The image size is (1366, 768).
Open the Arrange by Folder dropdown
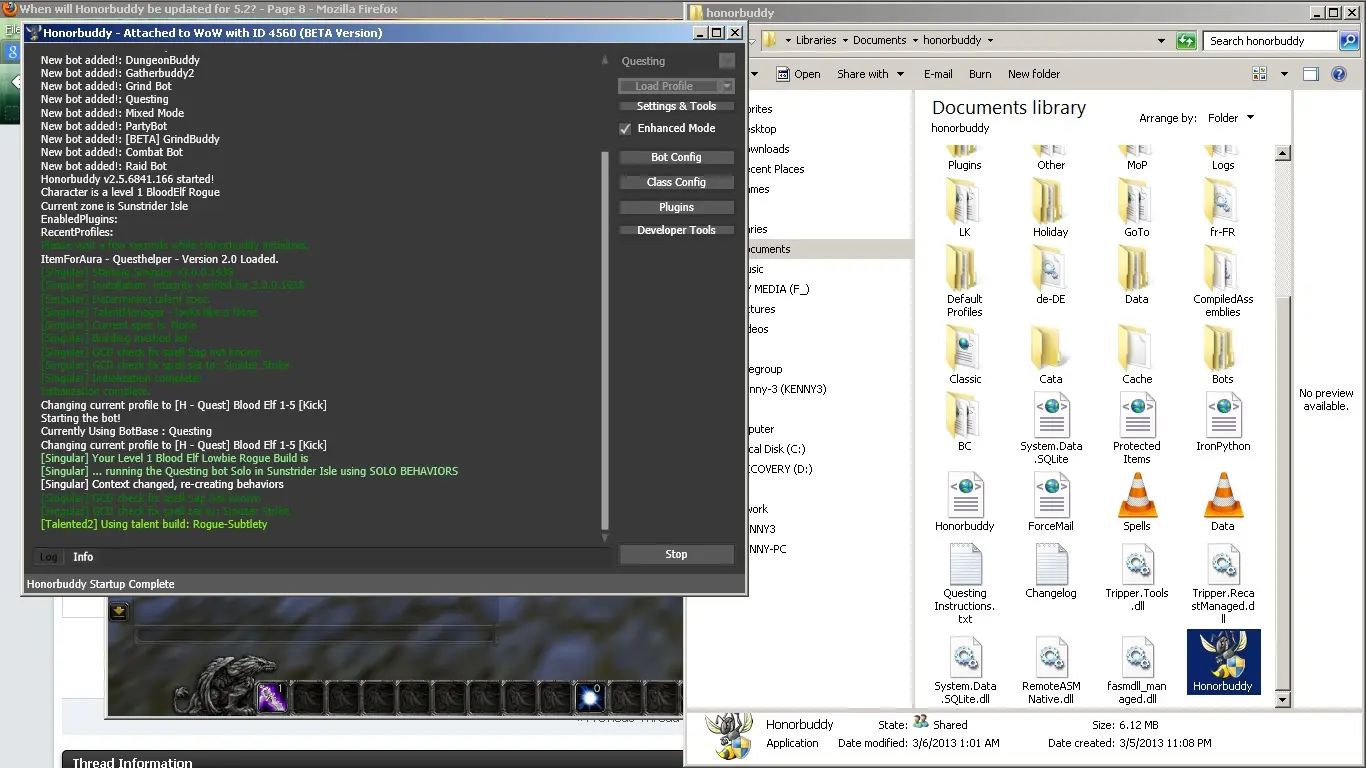coord(1230,118)
